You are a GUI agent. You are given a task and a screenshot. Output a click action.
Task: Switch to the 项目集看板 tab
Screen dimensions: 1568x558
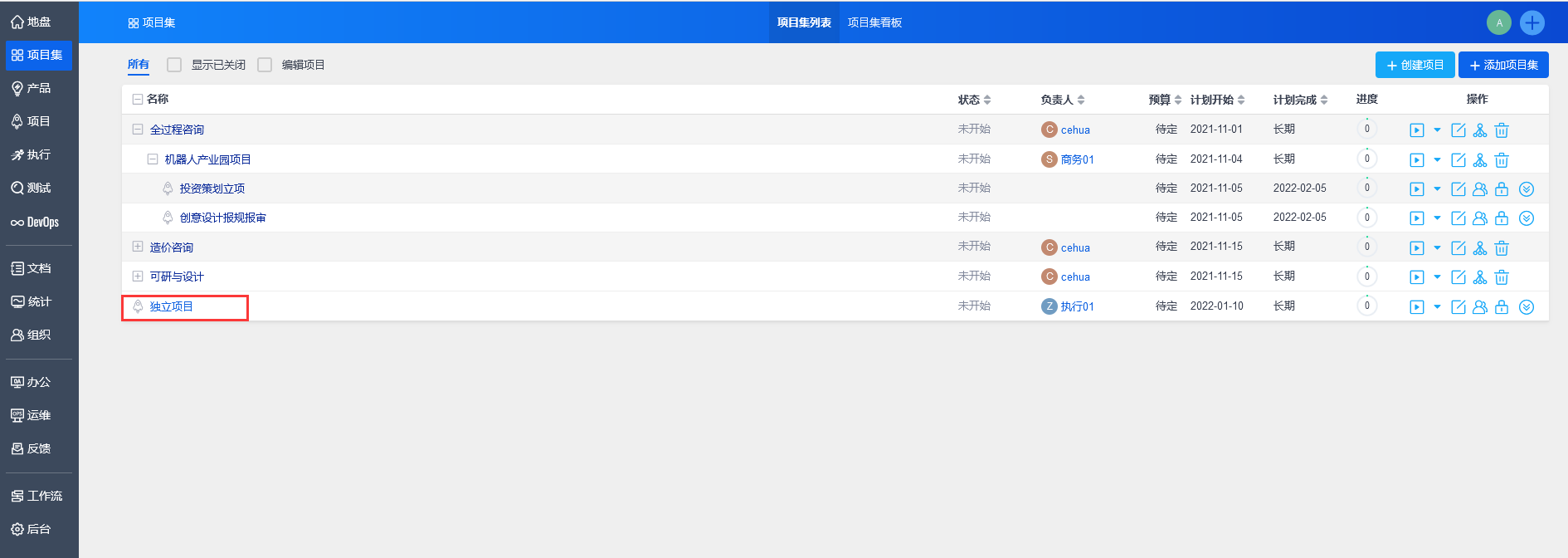coord(874,22)
